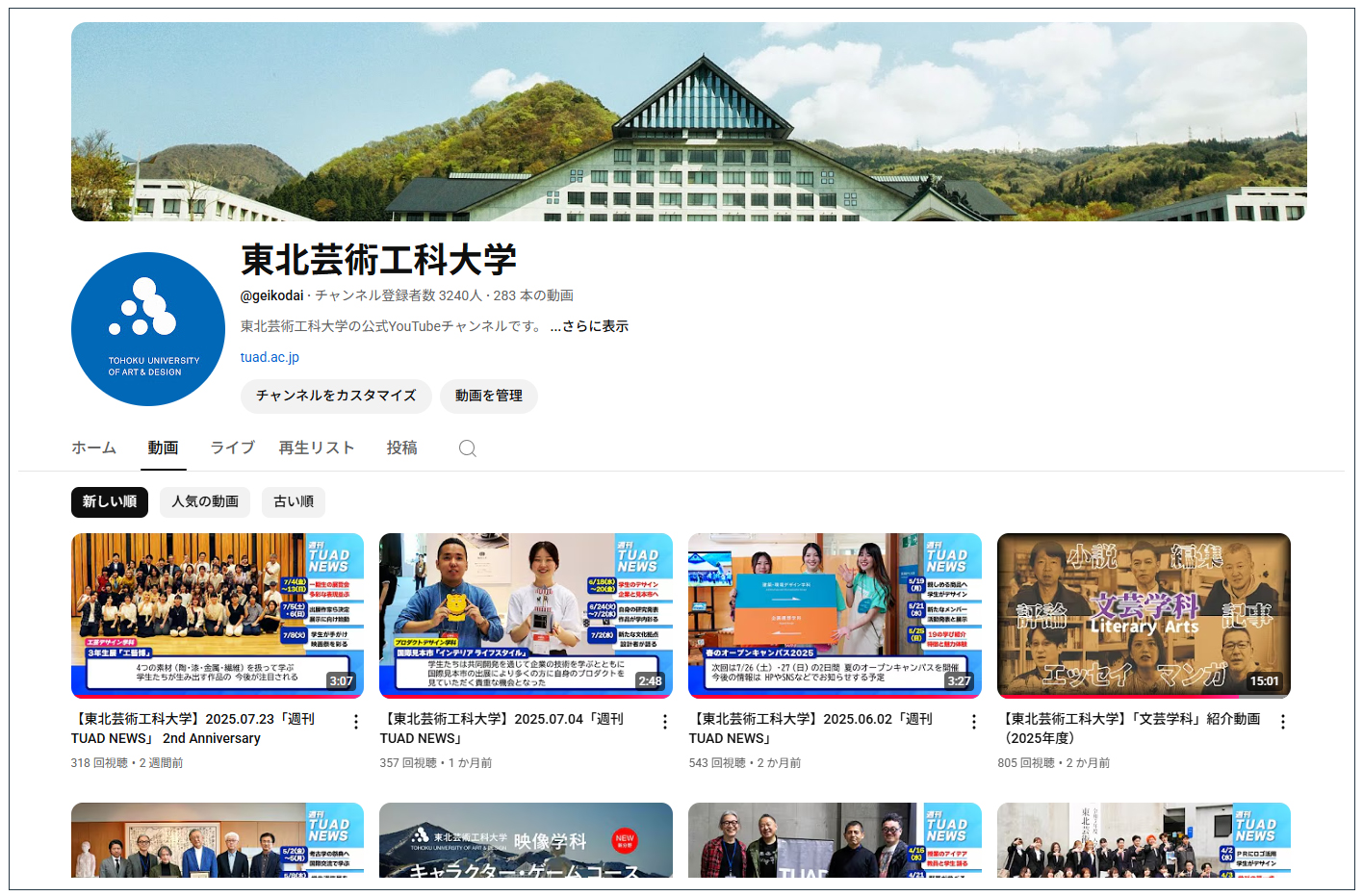Click チャンネル登録者数 3240人 text
The image size is (1363, 896).
pos(399,295)
